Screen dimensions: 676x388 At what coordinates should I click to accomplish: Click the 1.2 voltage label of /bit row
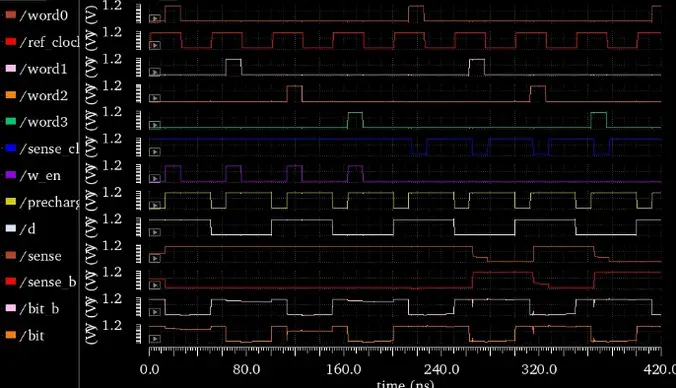(112, 325)
